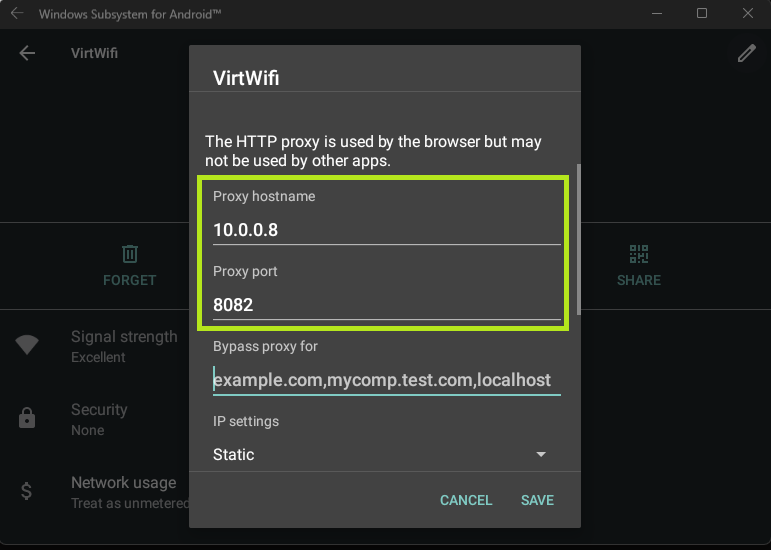This screenshot has height=550, width=771.
Task: Click the Signal strength Wi-Fi icon
Action: (27, 346)
